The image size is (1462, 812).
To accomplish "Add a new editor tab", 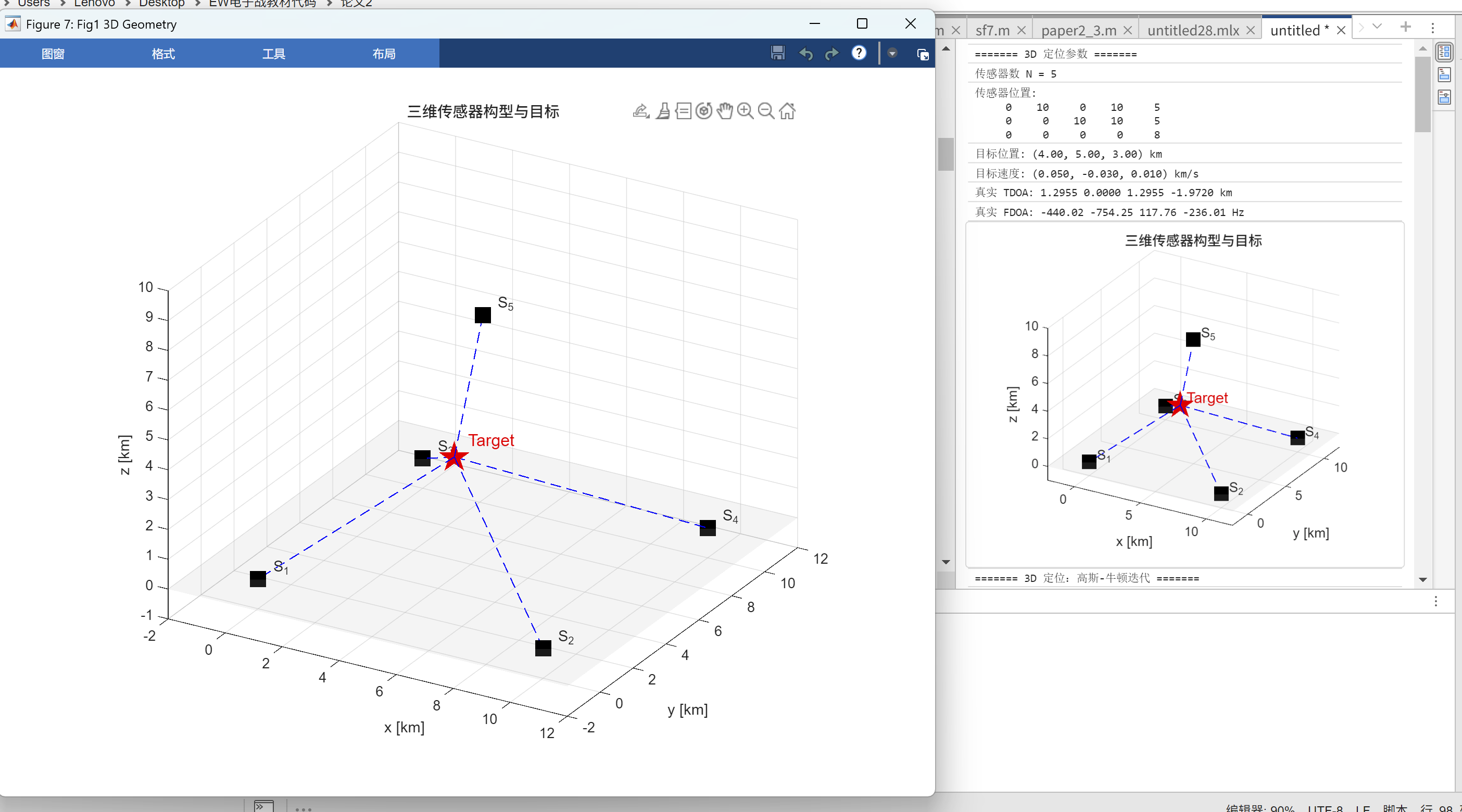I will pyautogui.click(x=1406, y=27).
